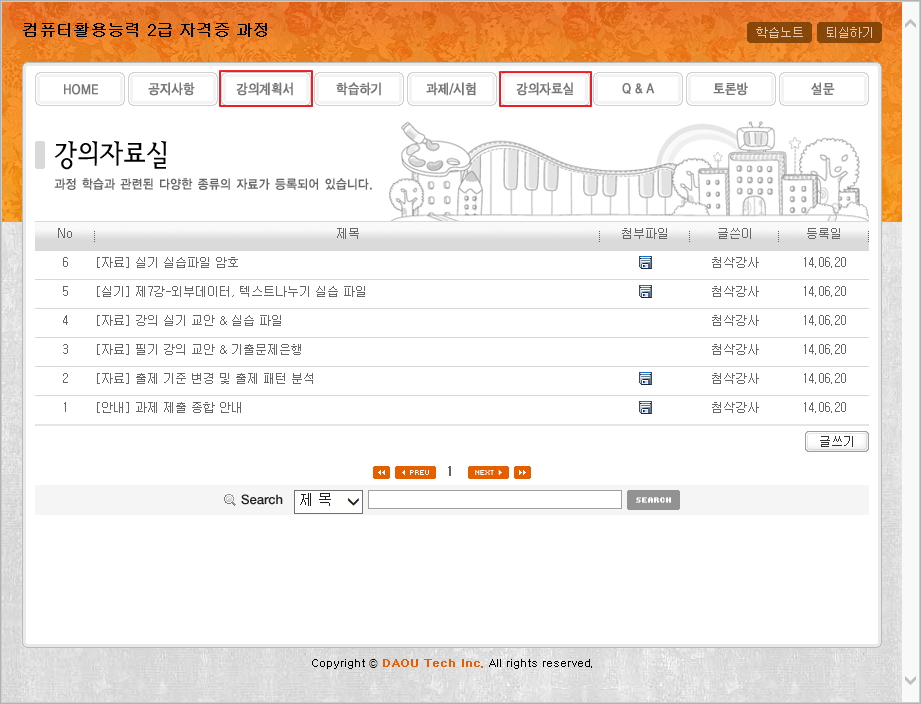921x704 pixels.
Task: Go to the PREV page
Action: pos(415,472)
